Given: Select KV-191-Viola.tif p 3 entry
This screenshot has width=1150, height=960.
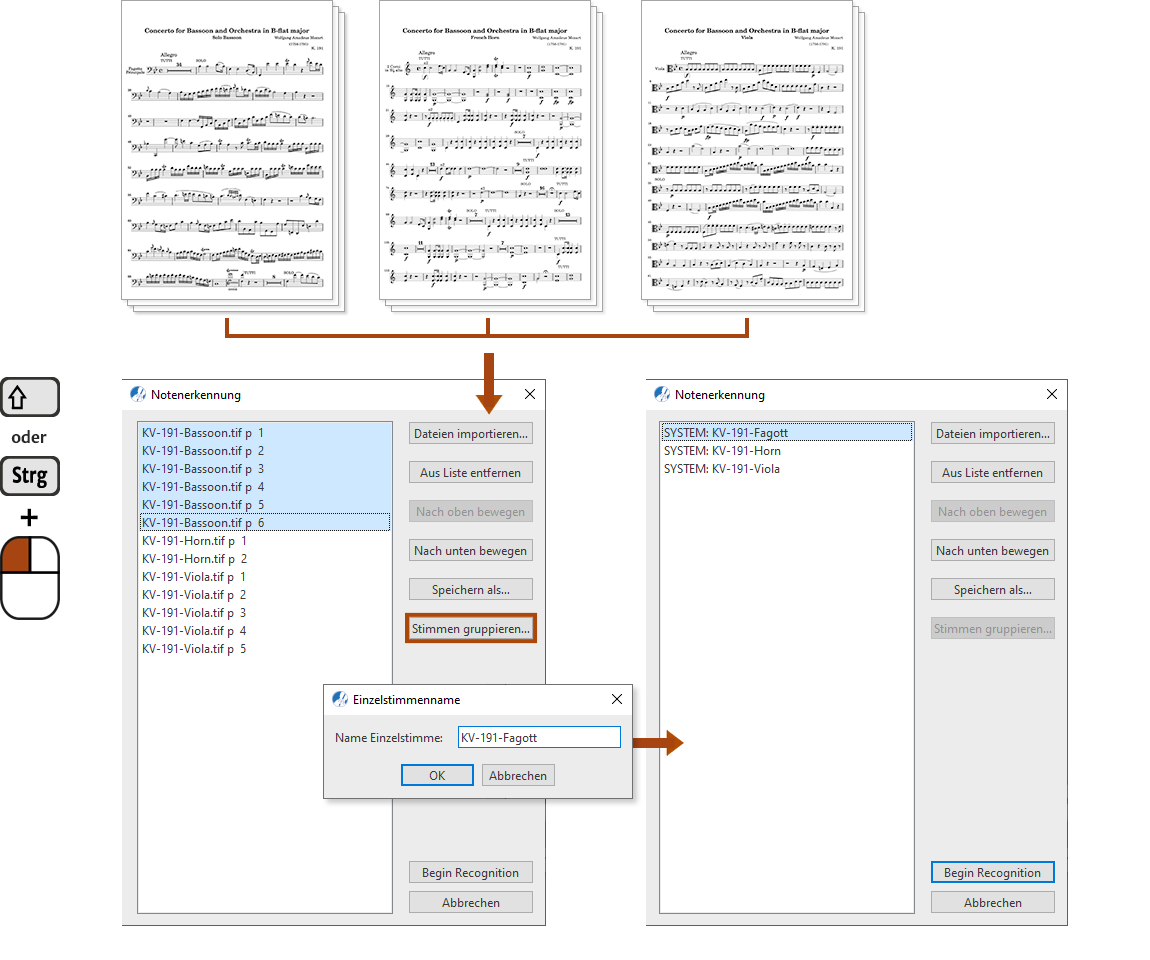Looking at the screenshot, I should point(194,613).
